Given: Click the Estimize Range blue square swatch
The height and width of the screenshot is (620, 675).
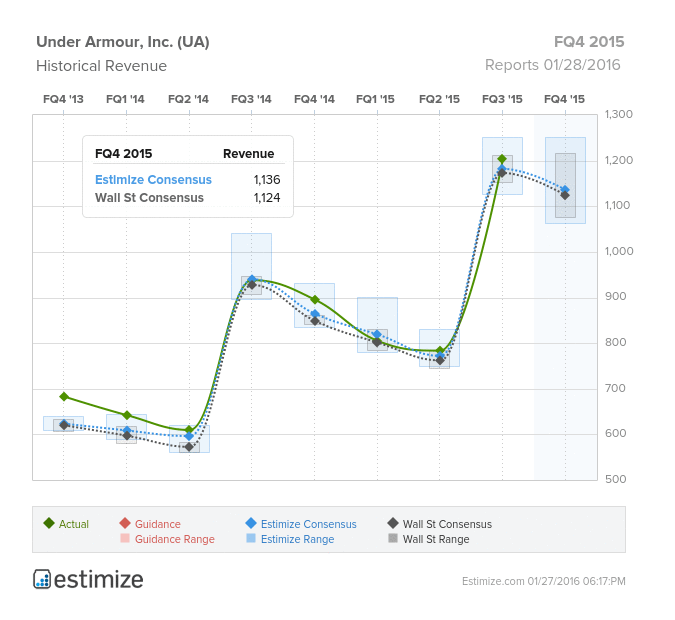Looking at the screenshot, I should pos(251,538).
